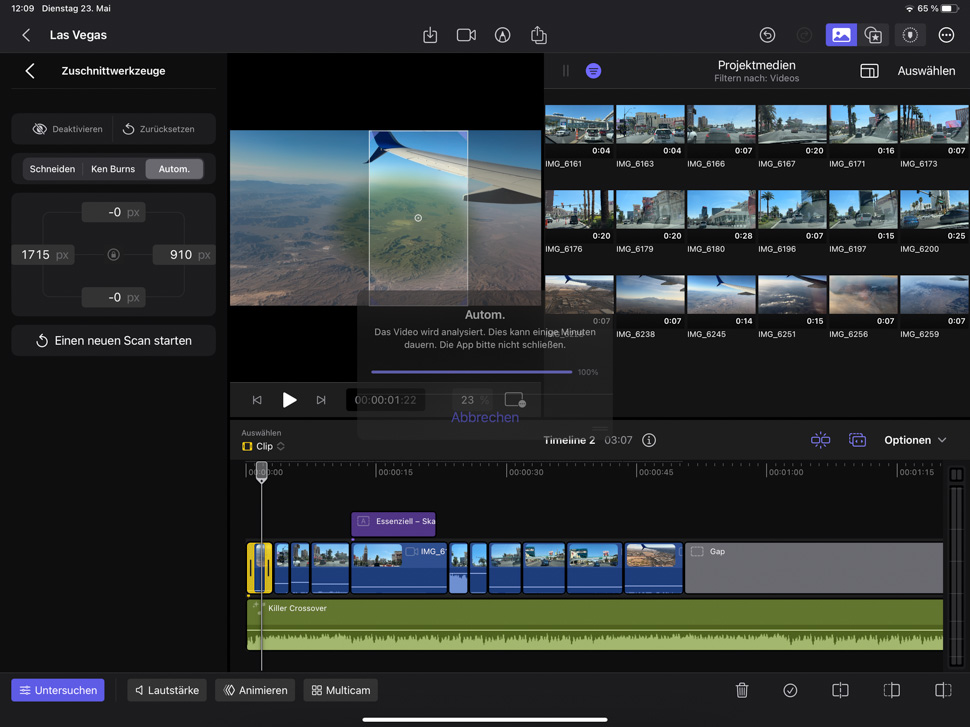Image resolution: width=970 pixels, height=727 pixels.
Task: Click Zurücksetzen to reset crop
Action: click(158, 129)
